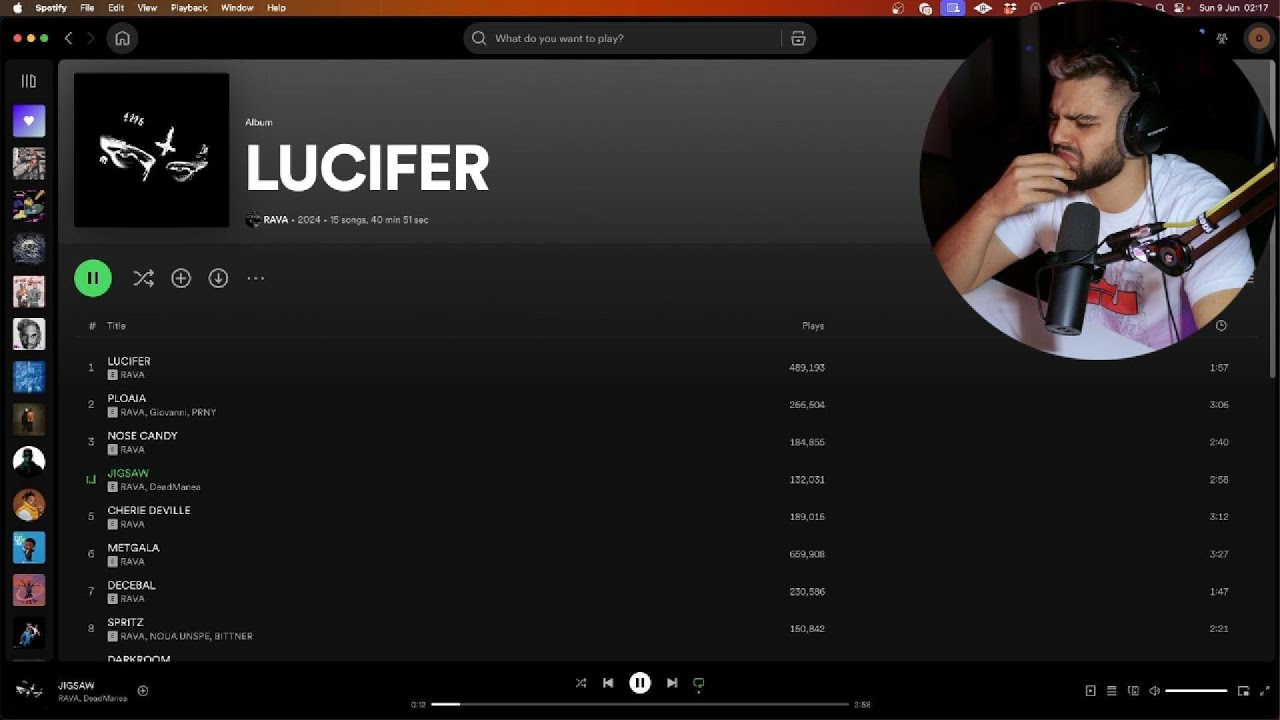
Task: Open the Apple menu
Action: click(x=17, y=8)
